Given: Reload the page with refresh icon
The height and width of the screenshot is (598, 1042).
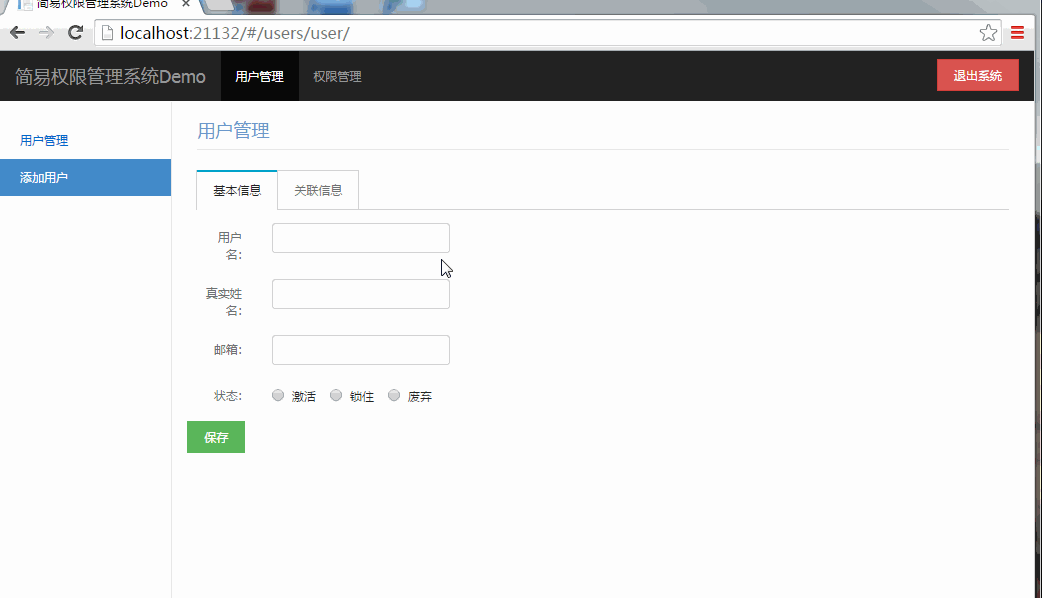Looking at the screenshot, I should pyautogui.click(x=75, y=33).
